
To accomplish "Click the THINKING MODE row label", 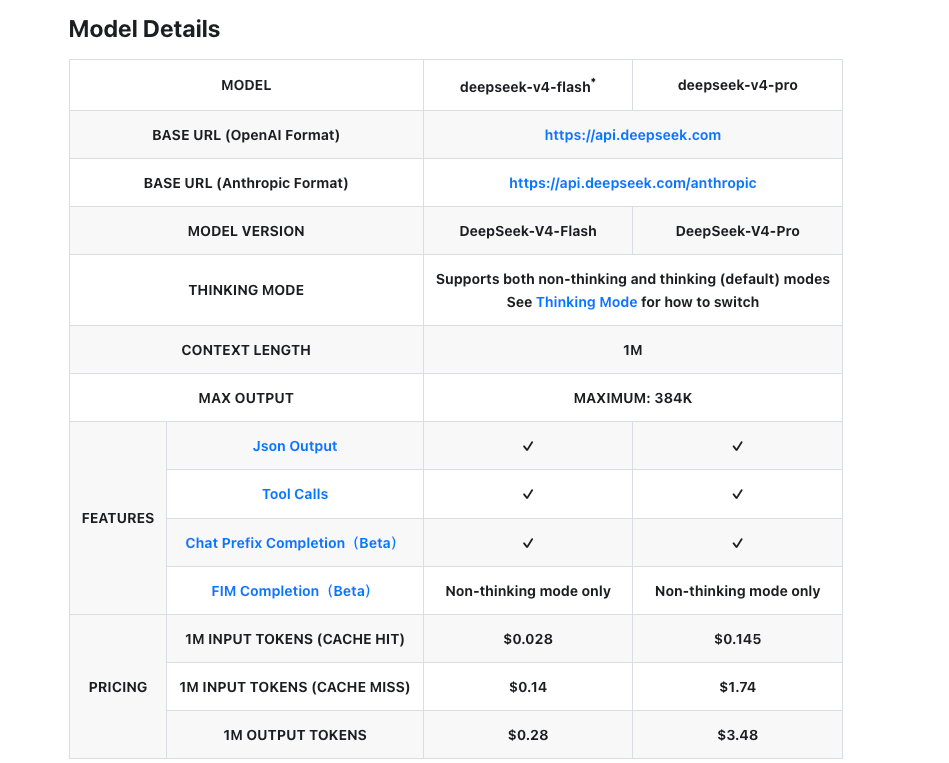I will pos(246,290).
